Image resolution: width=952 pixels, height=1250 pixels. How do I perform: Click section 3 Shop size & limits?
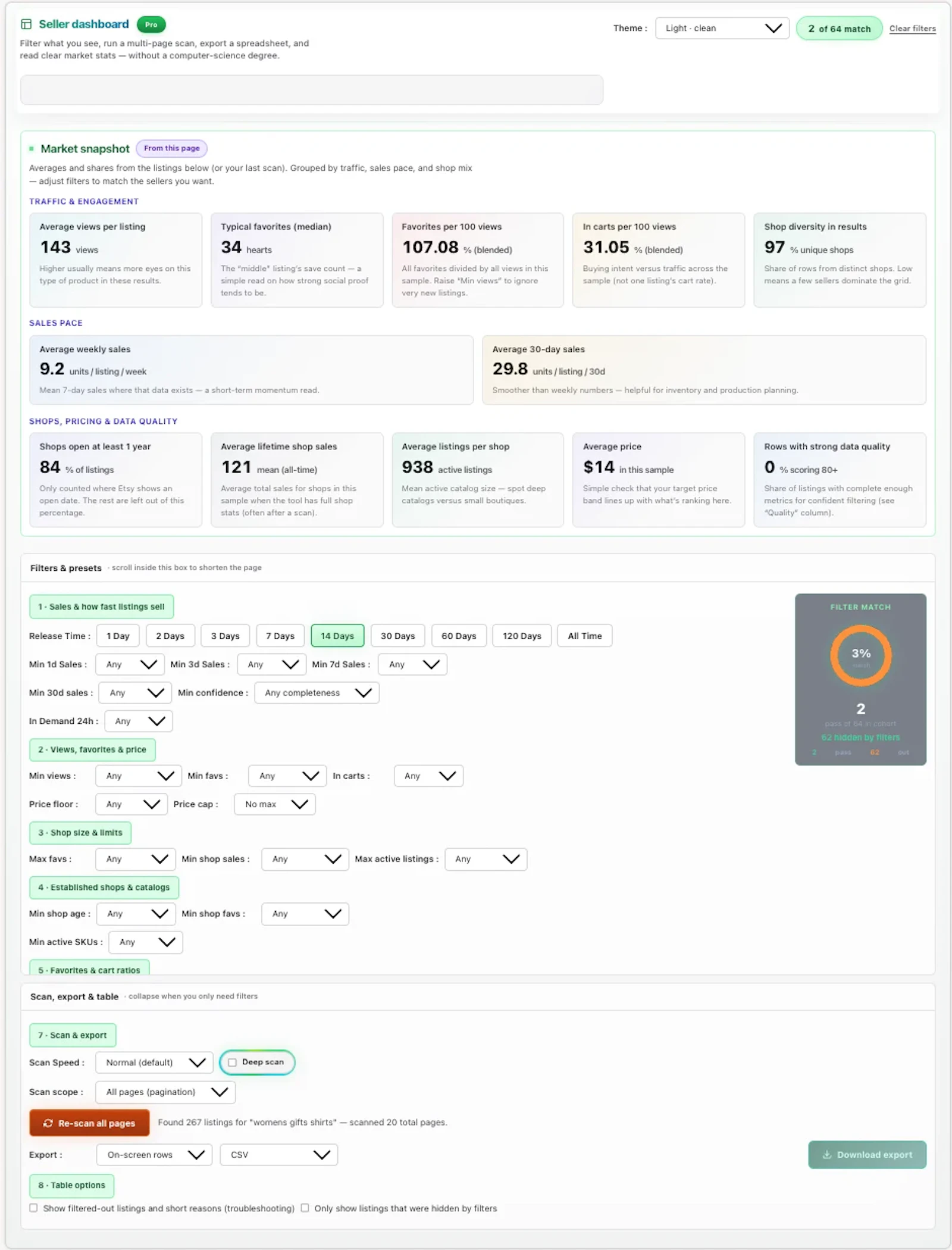tap(80, 833)
